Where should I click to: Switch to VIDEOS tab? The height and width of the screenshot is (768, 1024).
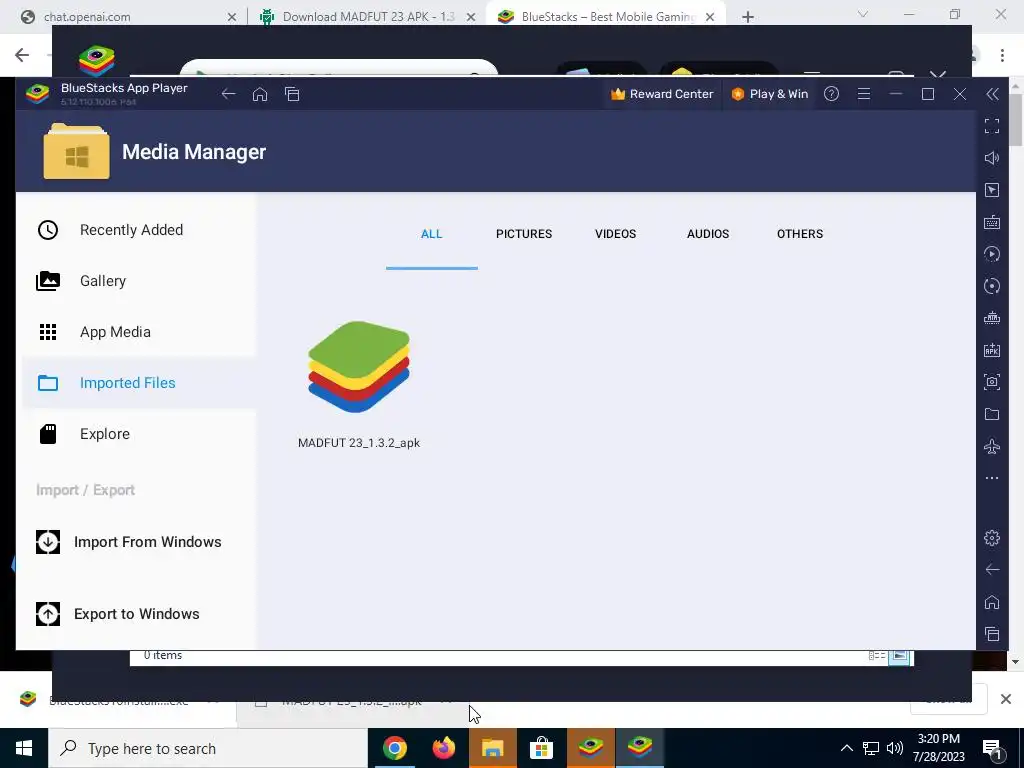(615, 234)
